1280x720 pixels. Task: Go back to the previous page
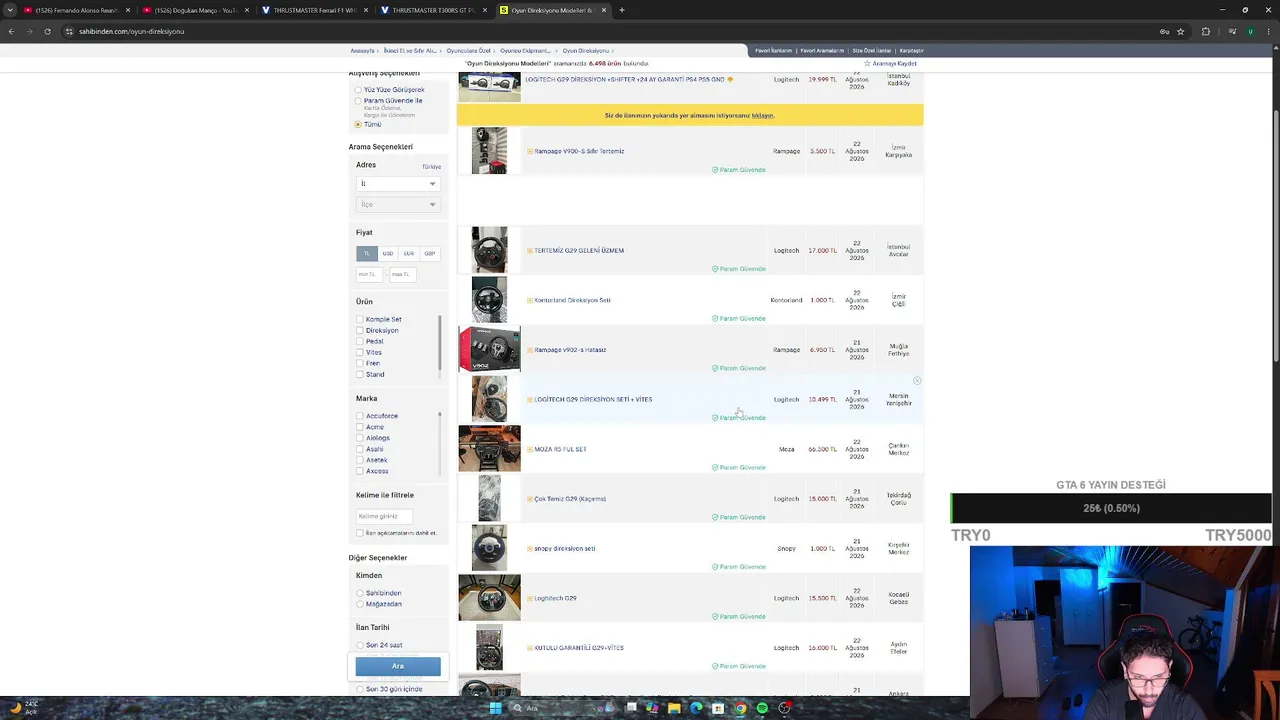[x=11, y=31]
